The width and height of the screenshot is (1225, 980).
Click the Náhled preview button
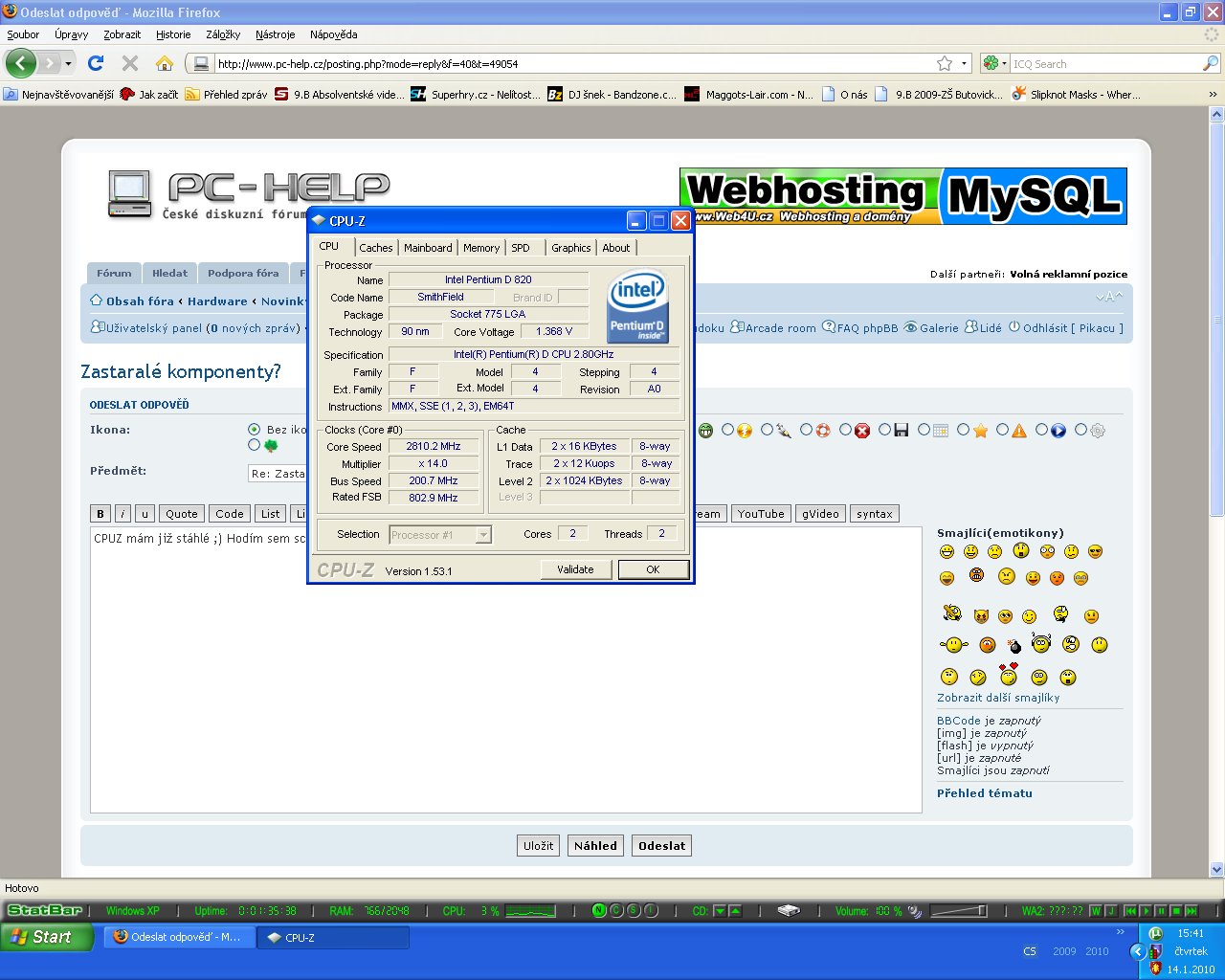click(595, 846)
